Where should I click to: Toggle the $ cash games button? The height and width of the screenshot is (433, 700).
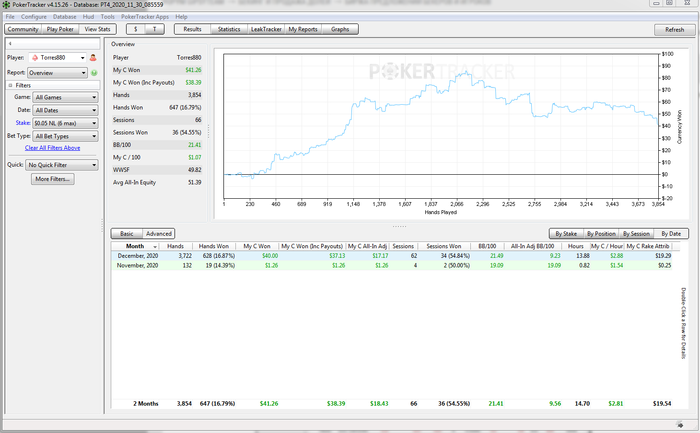point(136,29)
